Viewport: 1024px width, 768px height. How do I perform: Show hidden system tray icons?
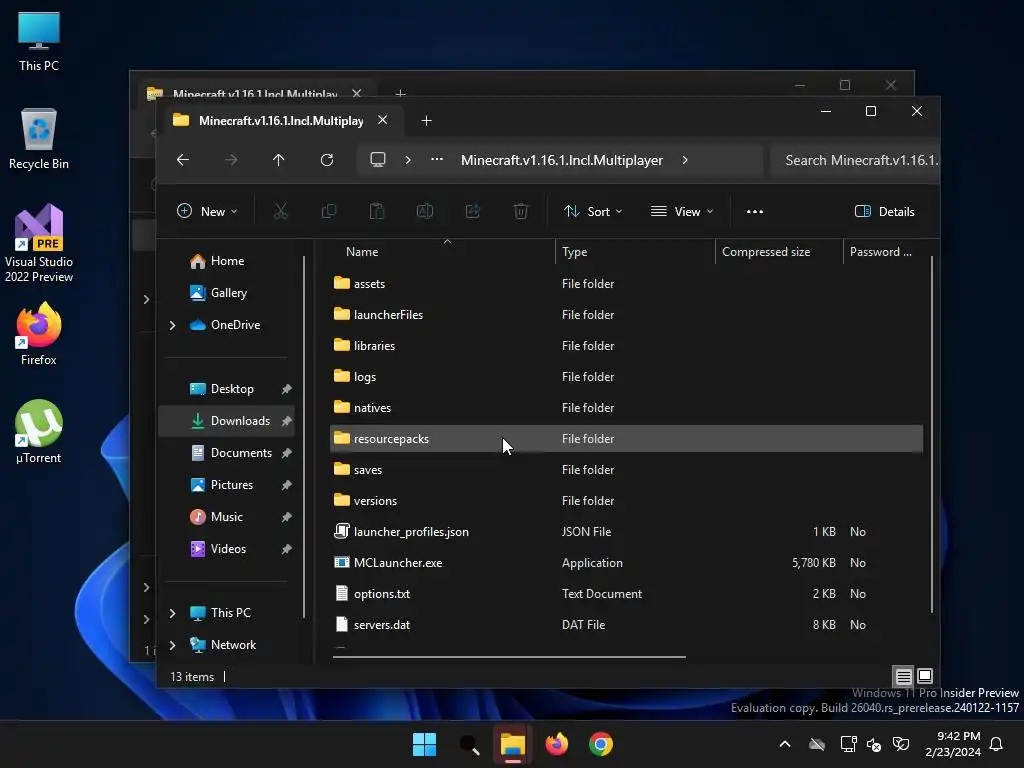click(785, 744)
